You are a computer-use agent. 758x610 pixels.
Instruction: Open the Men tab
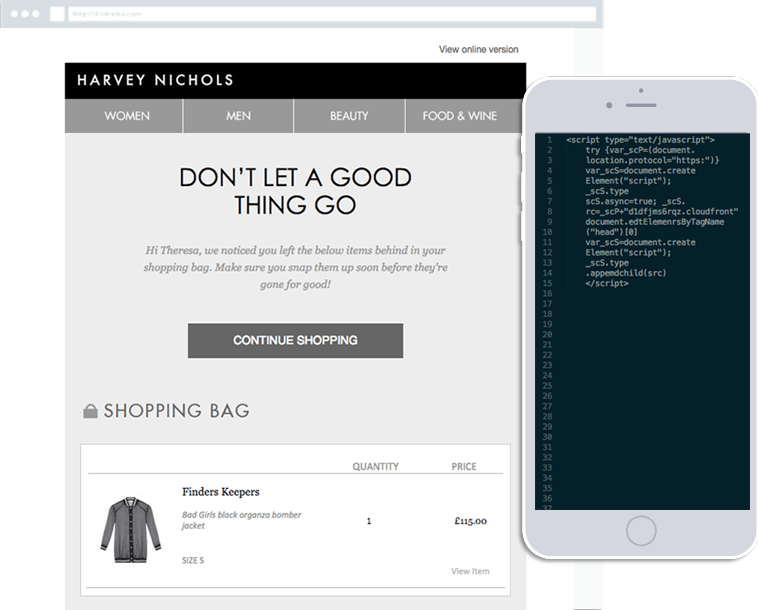coord(238,116)
